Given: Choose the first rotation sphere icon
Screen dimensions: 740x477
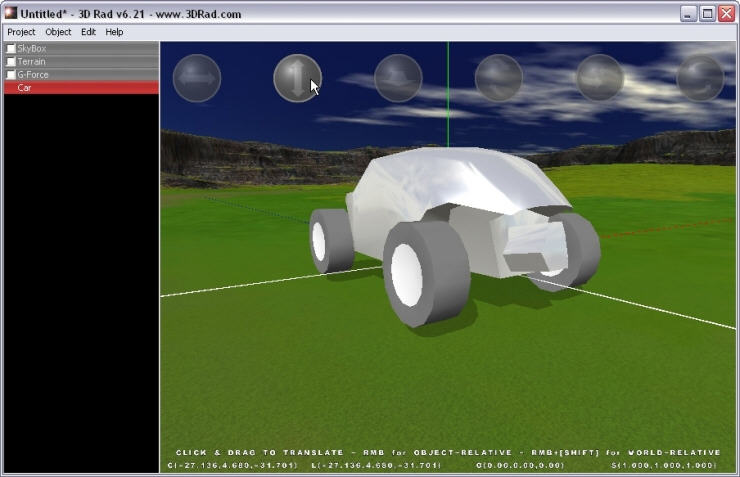Looking at the screenshot, I should coord(499,78).
